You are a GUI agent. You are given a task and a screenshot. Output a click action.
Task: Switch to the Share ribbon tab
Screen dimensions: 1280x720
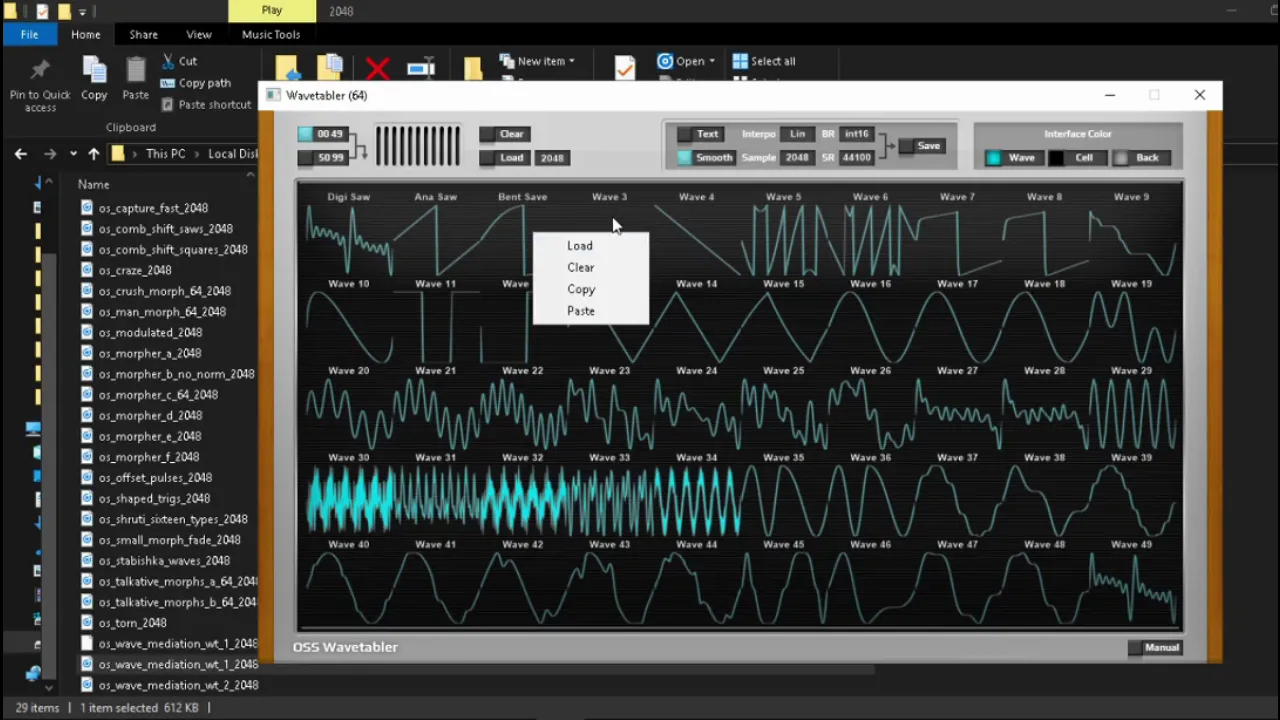pos(143,34)
